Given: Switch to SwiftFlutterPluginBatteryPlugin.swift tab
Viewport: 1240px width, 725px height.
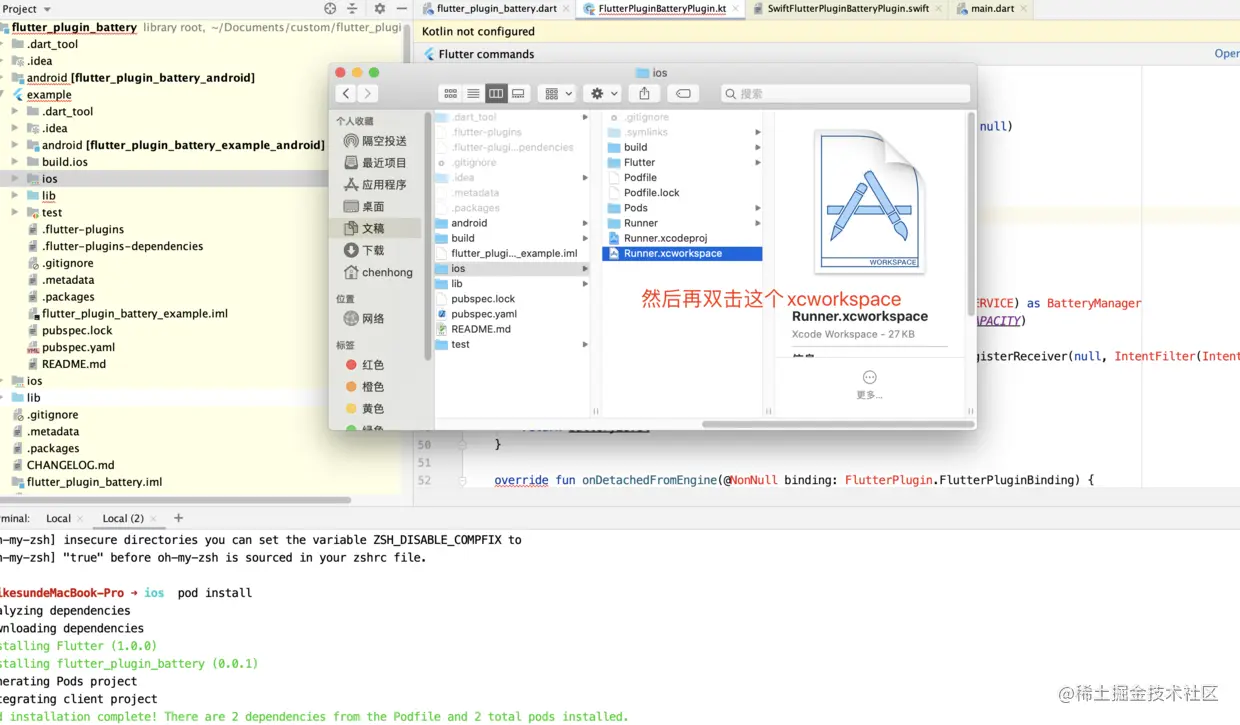Looking at the screenshot, I should (x=847, y=9).
